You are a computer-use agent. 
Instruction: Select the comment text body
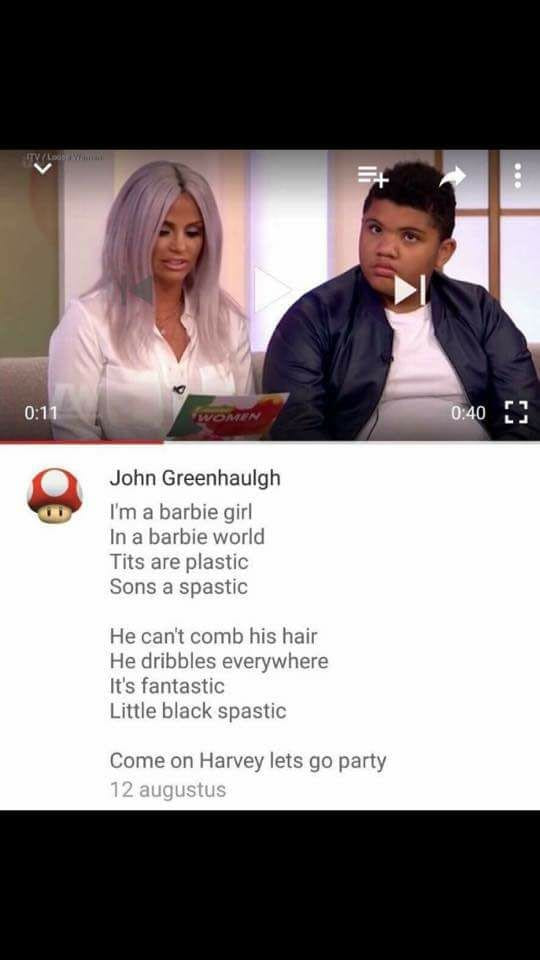click(248, 636)
